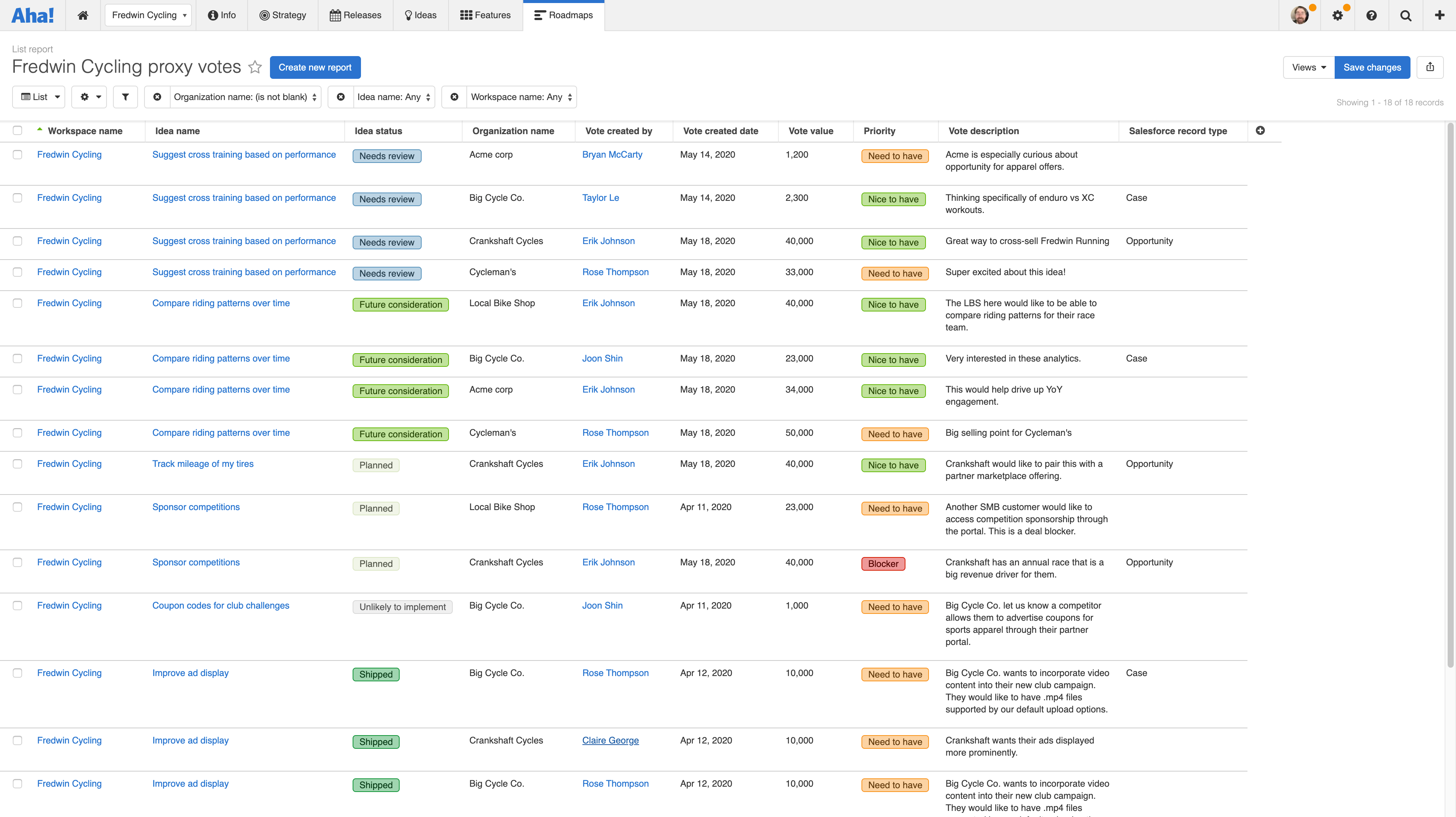Image resolution: width=1456 pixels, height=817 pixels.
Task: Open the report customization gear icon
Action: pyautogui.click(x=89, y=97)
